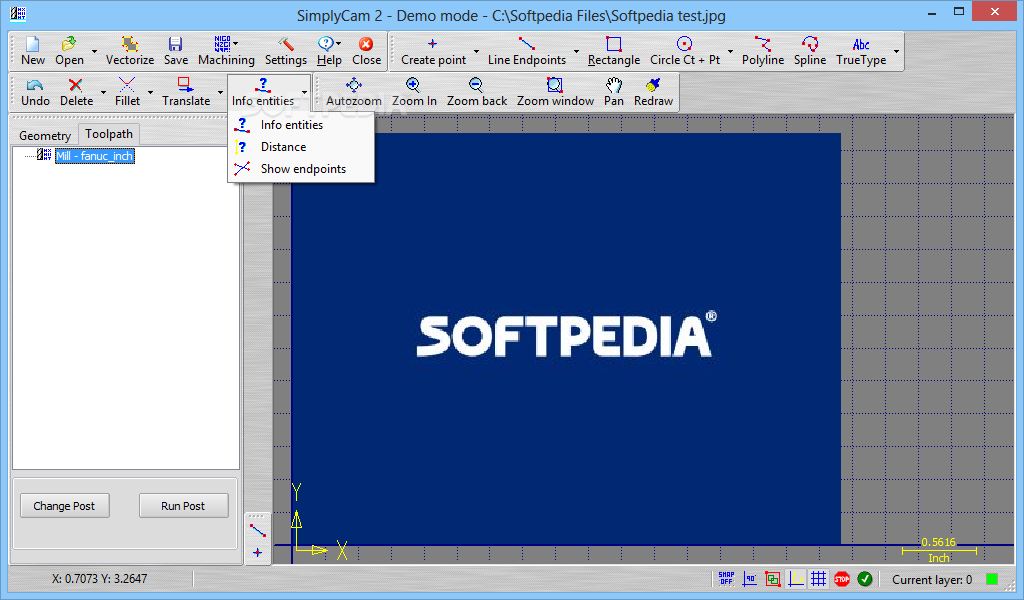Expand the Delete dropdown arrow
Screen dimensions: 1024x600
point(103,92)
